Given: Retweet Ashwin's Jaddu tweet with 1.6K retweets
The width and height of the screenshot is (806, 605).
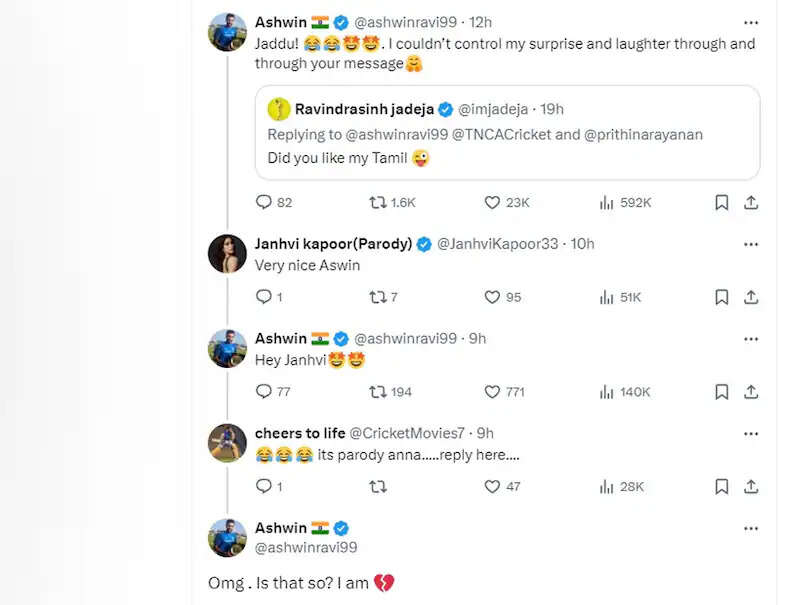Looking at the screenshot, I should 378,202.
